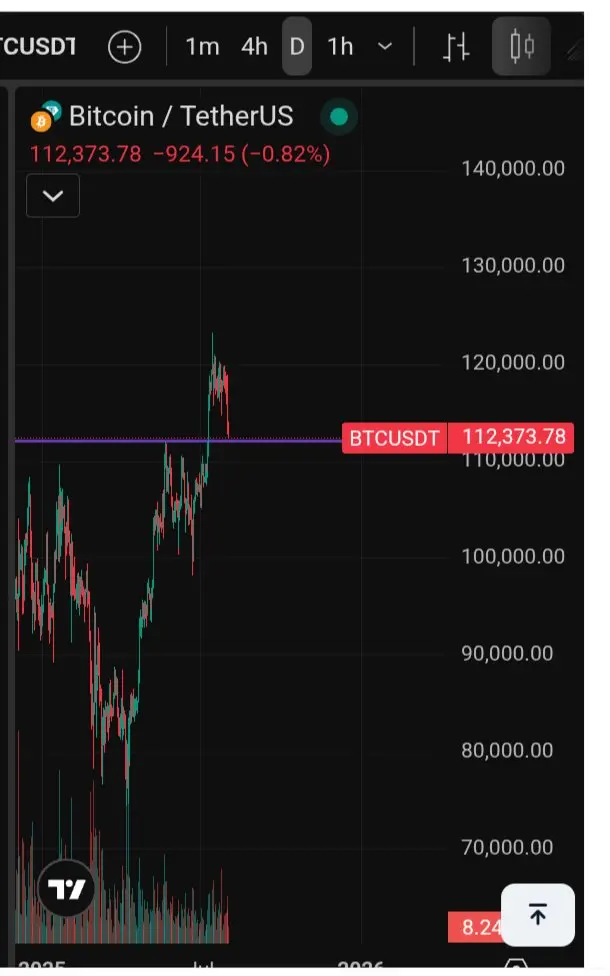
Task: Select the D daily timeframe
Action: coord(297,47)
